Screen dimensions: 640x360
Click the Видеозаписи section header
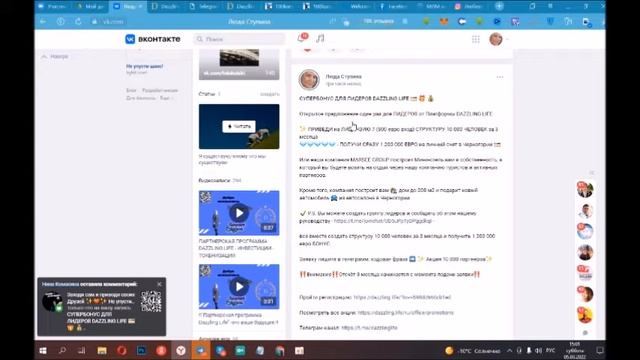click(215, 180)
